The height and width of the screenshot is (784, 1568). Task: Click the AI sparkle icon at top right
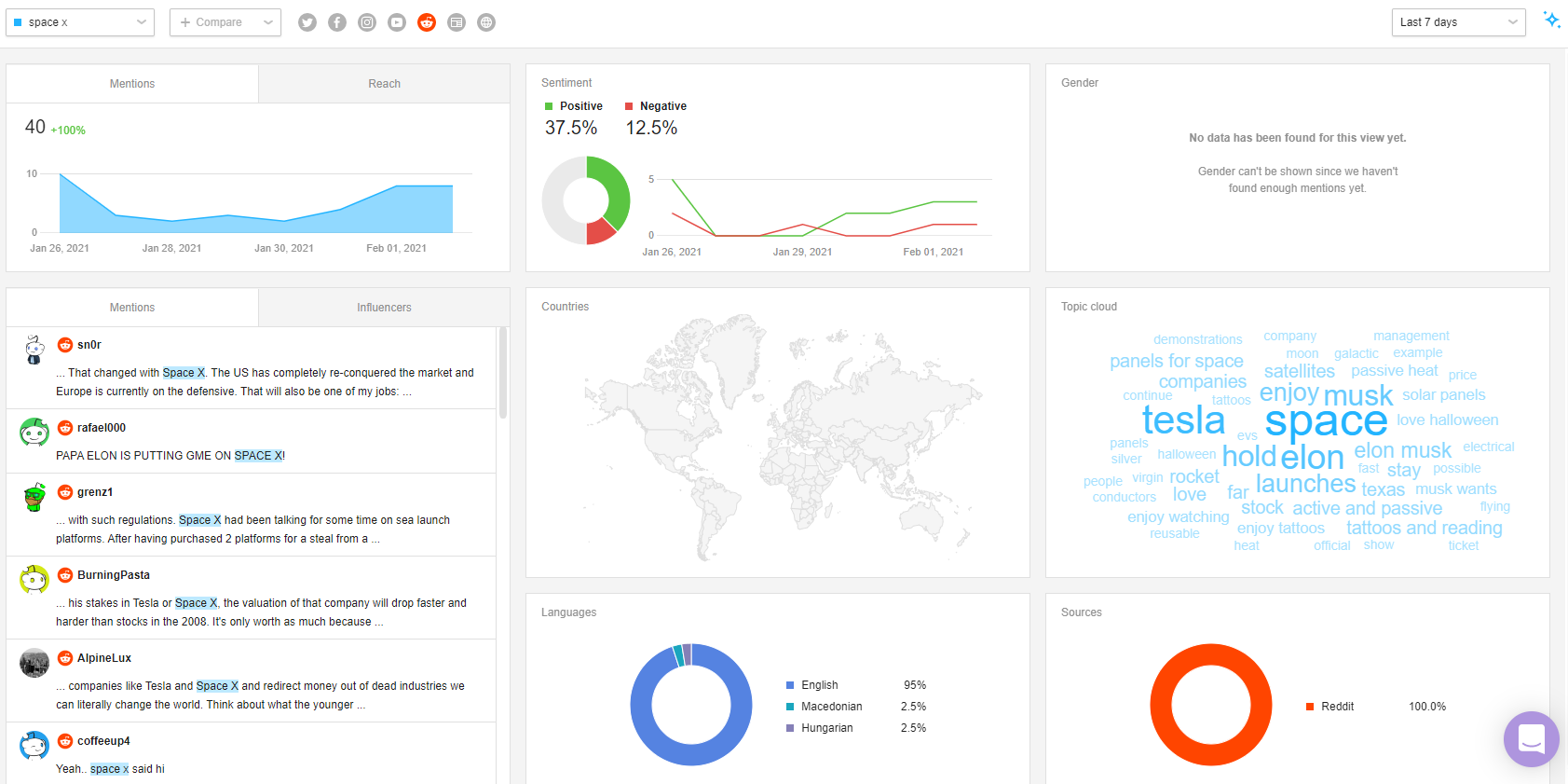point(1551,20)
